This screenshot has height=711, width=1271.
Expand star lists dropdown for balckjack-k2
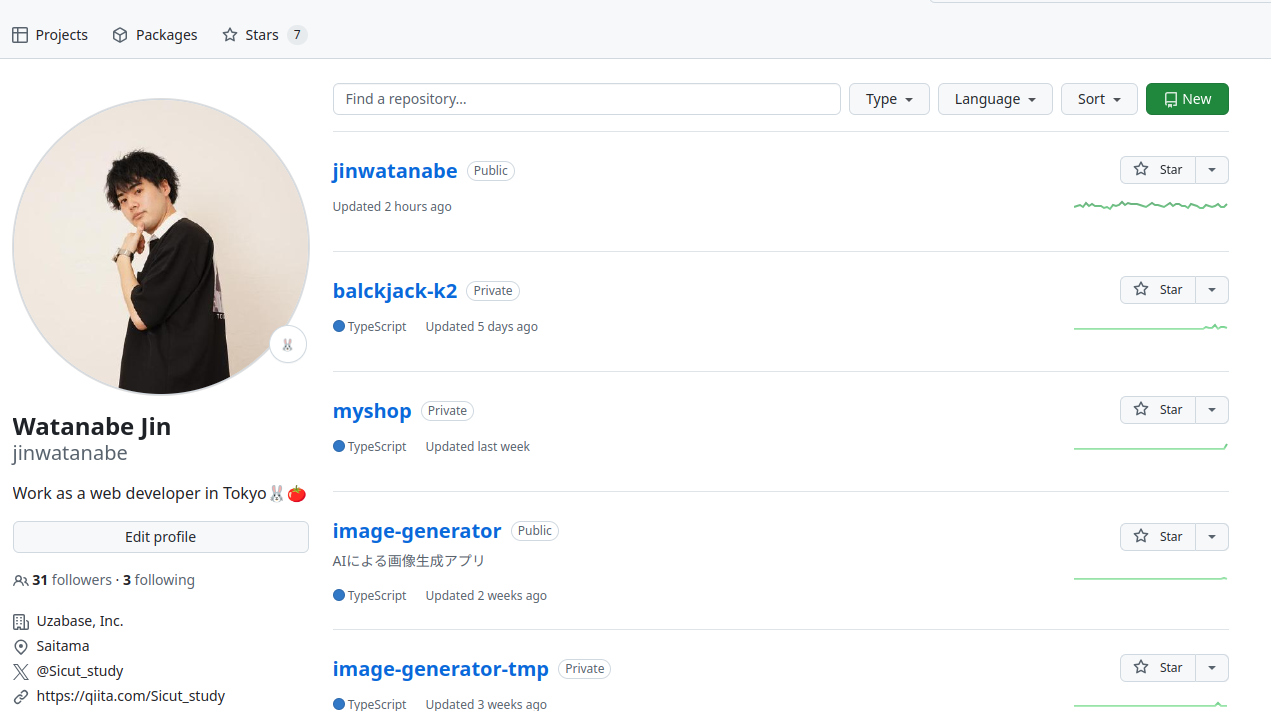click(1212, 290)
